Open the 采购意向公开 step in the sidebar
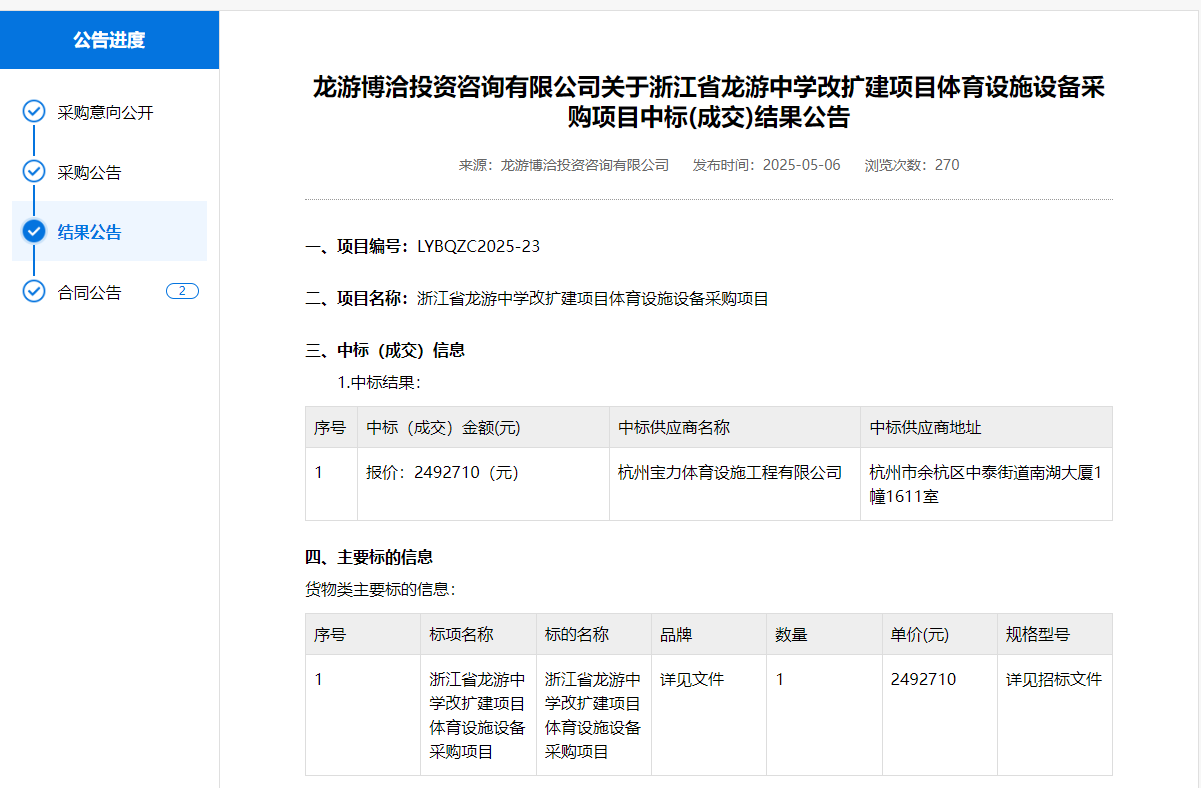Screen dimensions: 1201x788 pyautogui.click(x=105, y=113)
